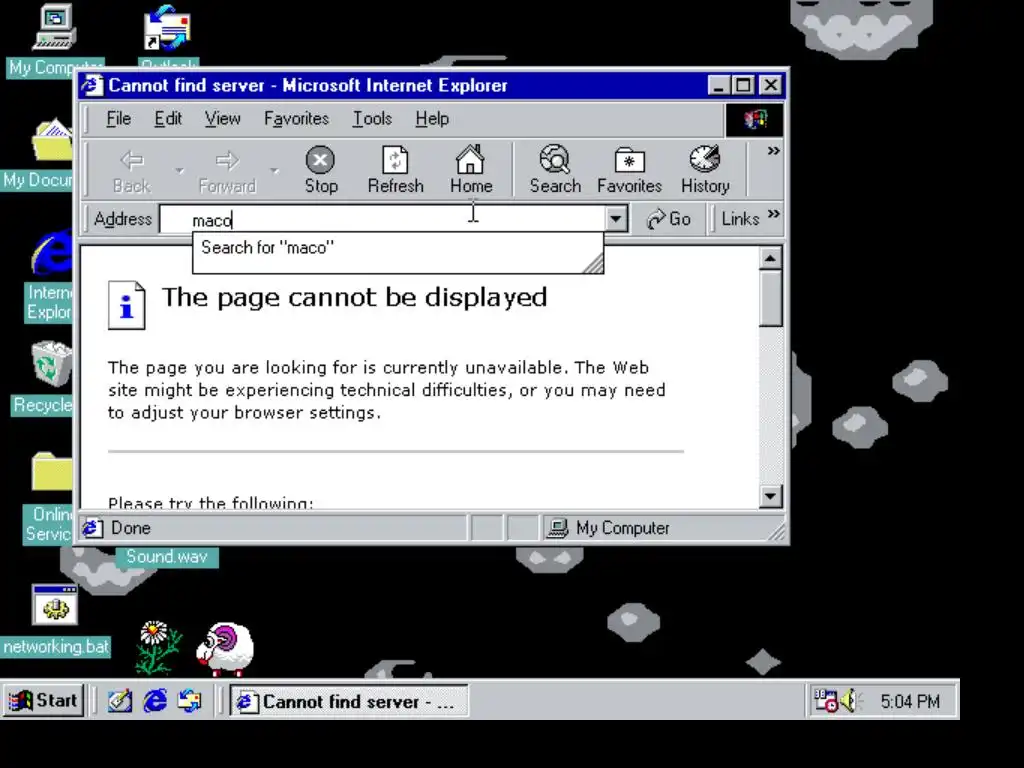Select the 'Search for "maco"' suggestion

click(398, 248)
